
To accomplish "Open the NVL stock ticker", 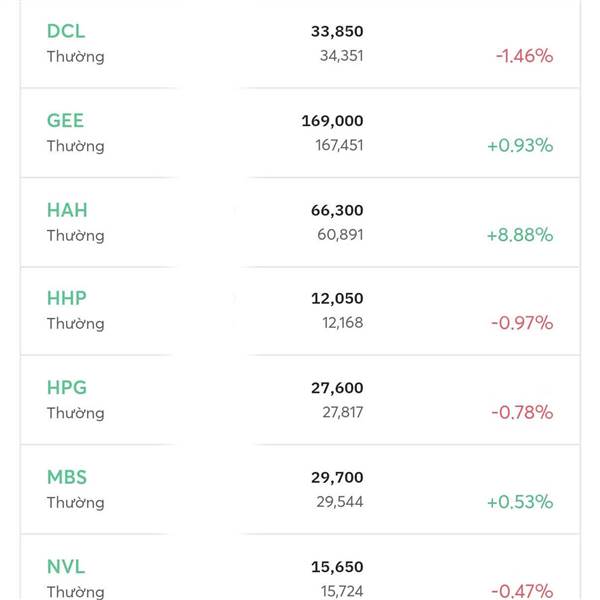I will pyautogui.click(x=66, y=566).
